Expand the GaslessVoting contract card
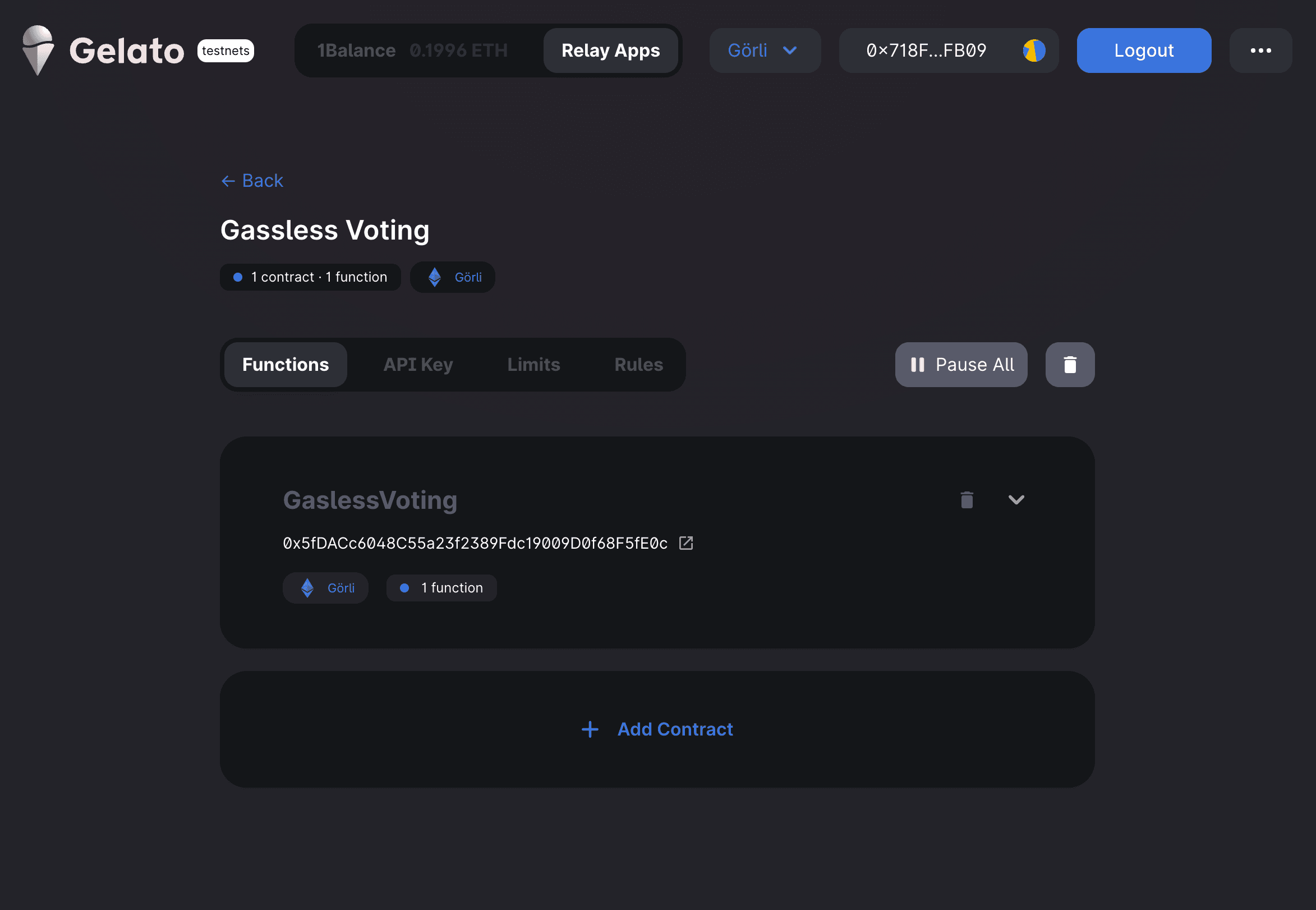 (1016, 500)
